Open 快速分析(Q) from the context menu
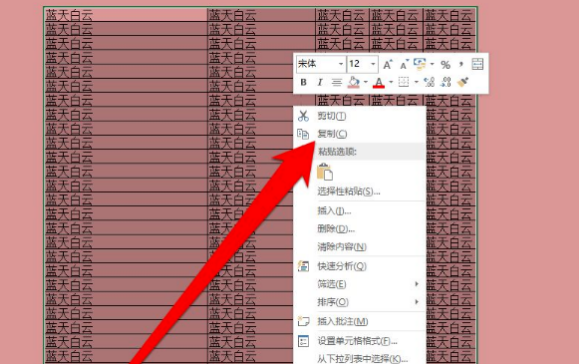This screenshot has width=581, height=364. [359, 266]
